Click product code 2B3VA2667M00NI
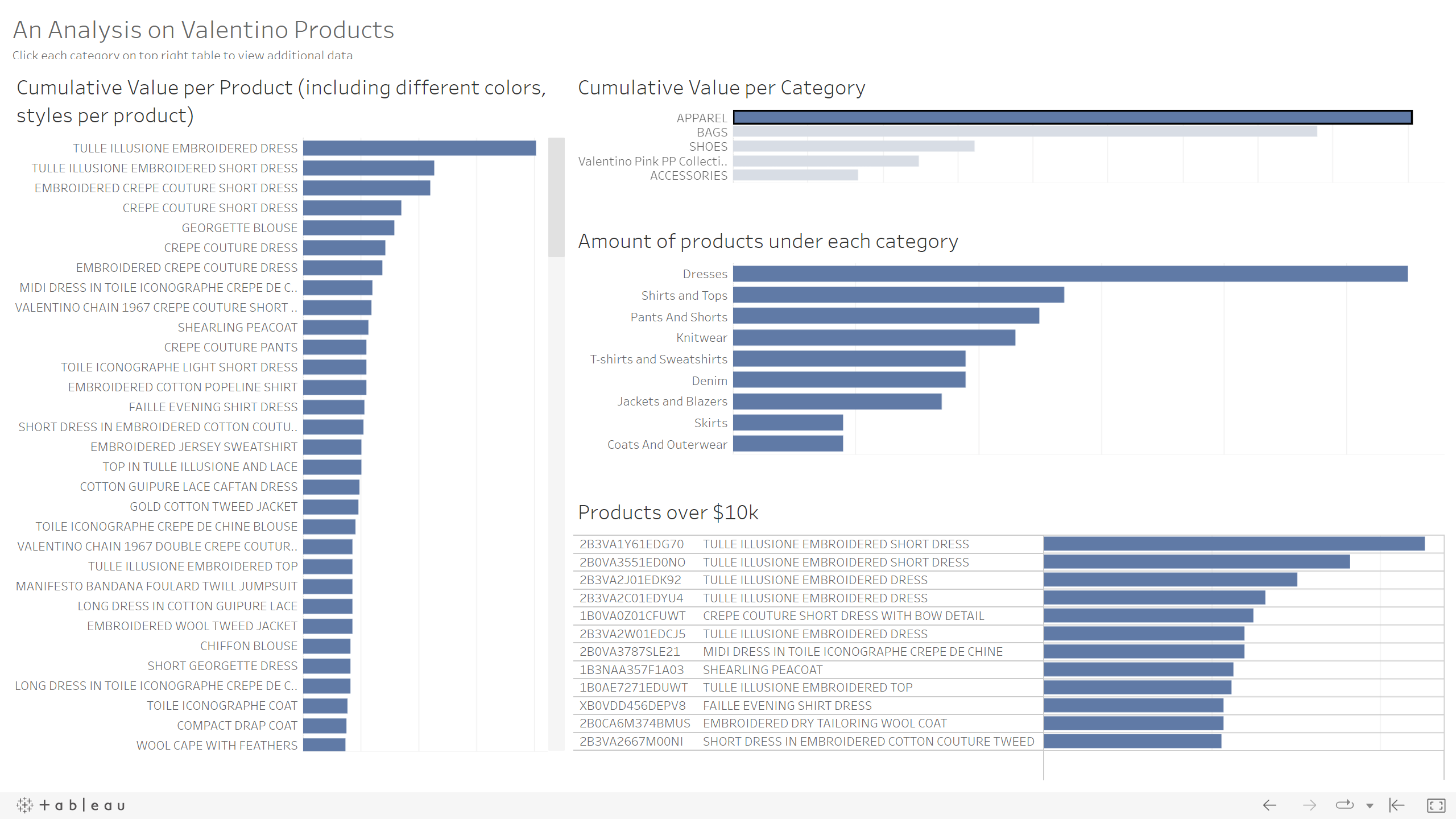The image size is (1456, 819). coord(631,741)
